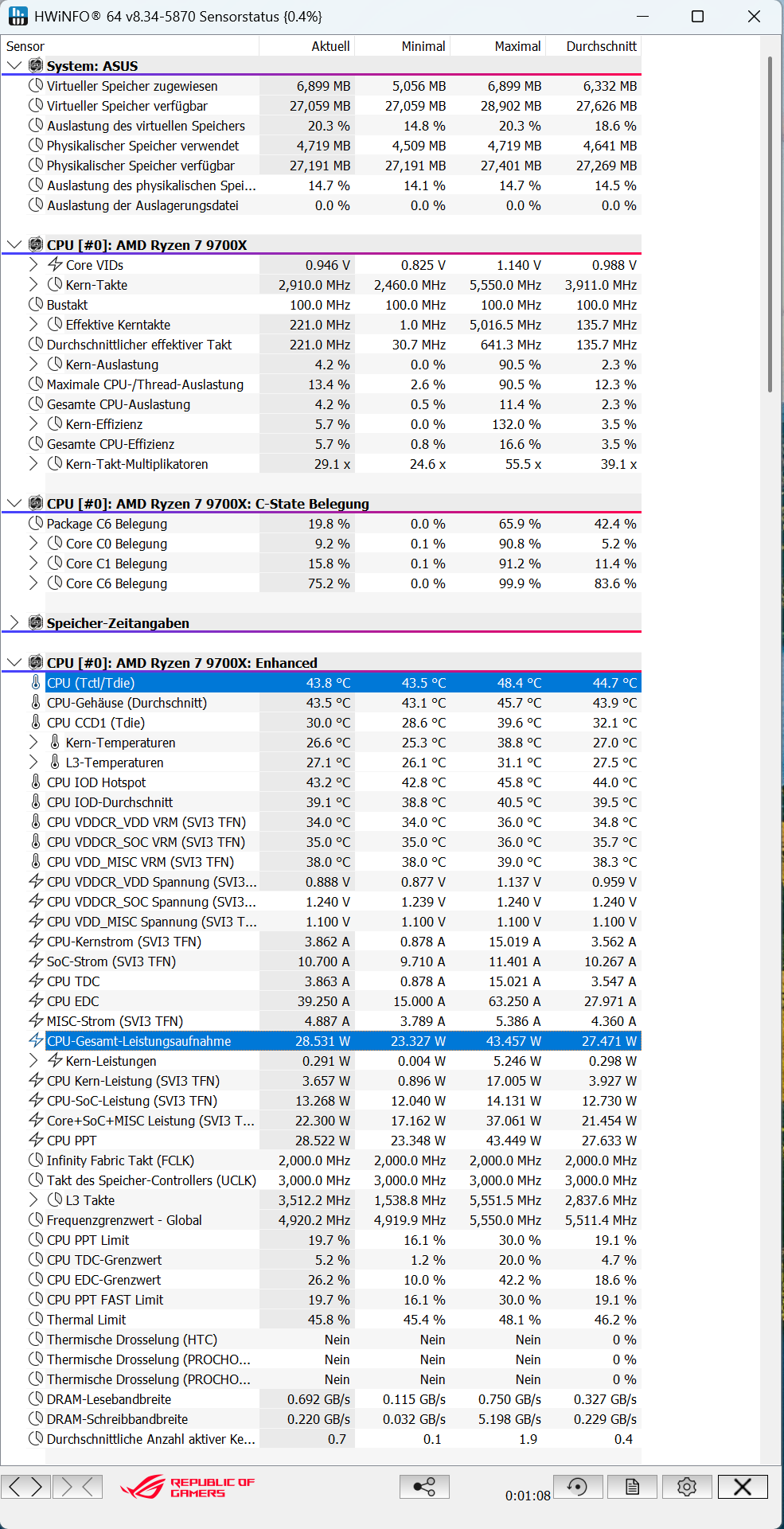Viewport: 784px width, 1529px height.
Task: Expand the Effektive Kerntakte row
Action: tap(33, 324)
